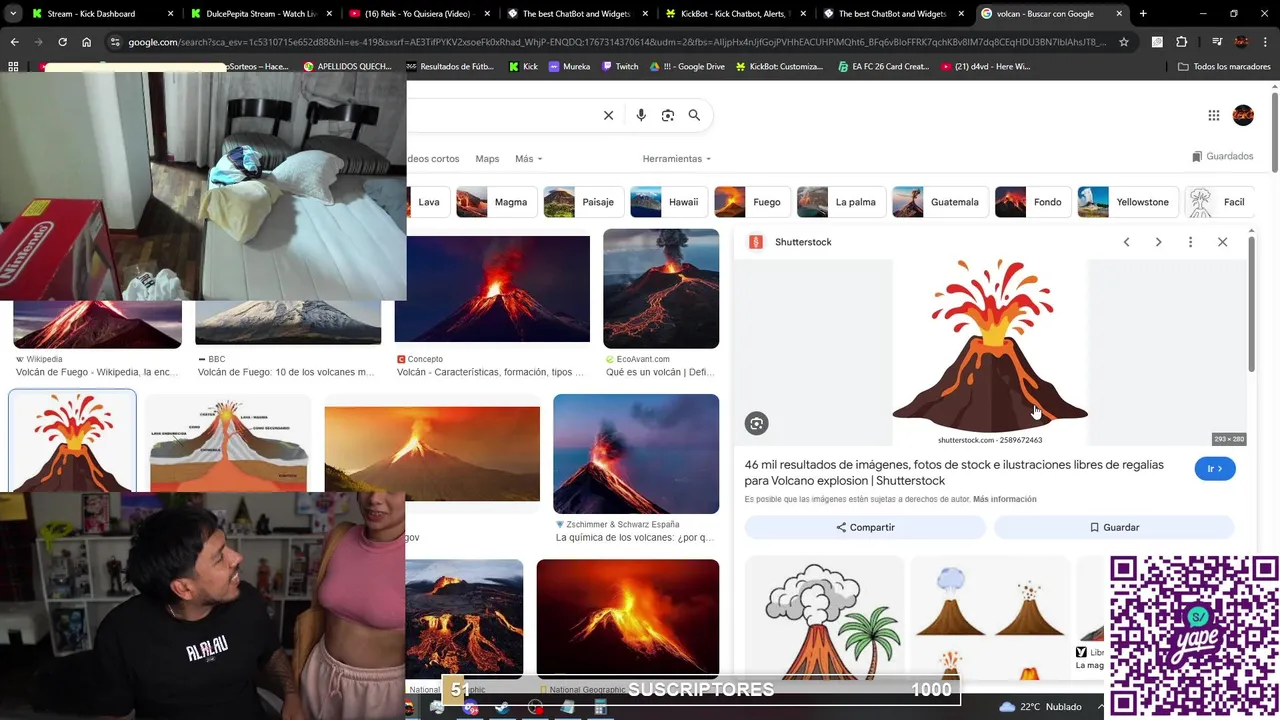Viewport: 1280px width, 720px height.
Task: Filter images with the Hawaii chip
Action: pyautogui.click(x=668, y=202)
